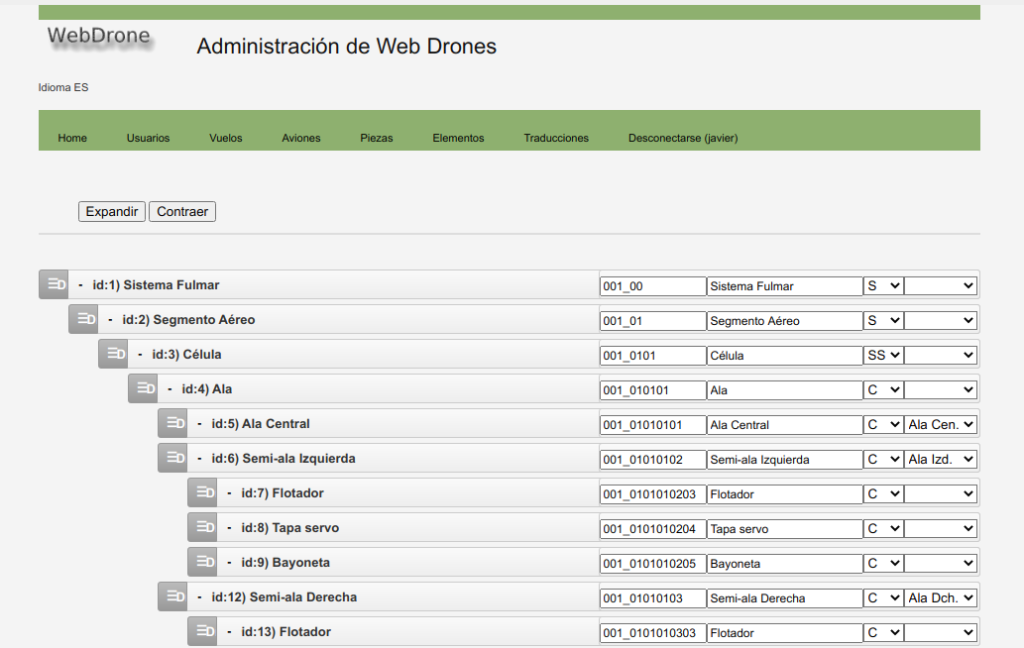Viewport: 1024px width, 648px height.
Task: Click the WebDrone logo
Action: [99, 38]
